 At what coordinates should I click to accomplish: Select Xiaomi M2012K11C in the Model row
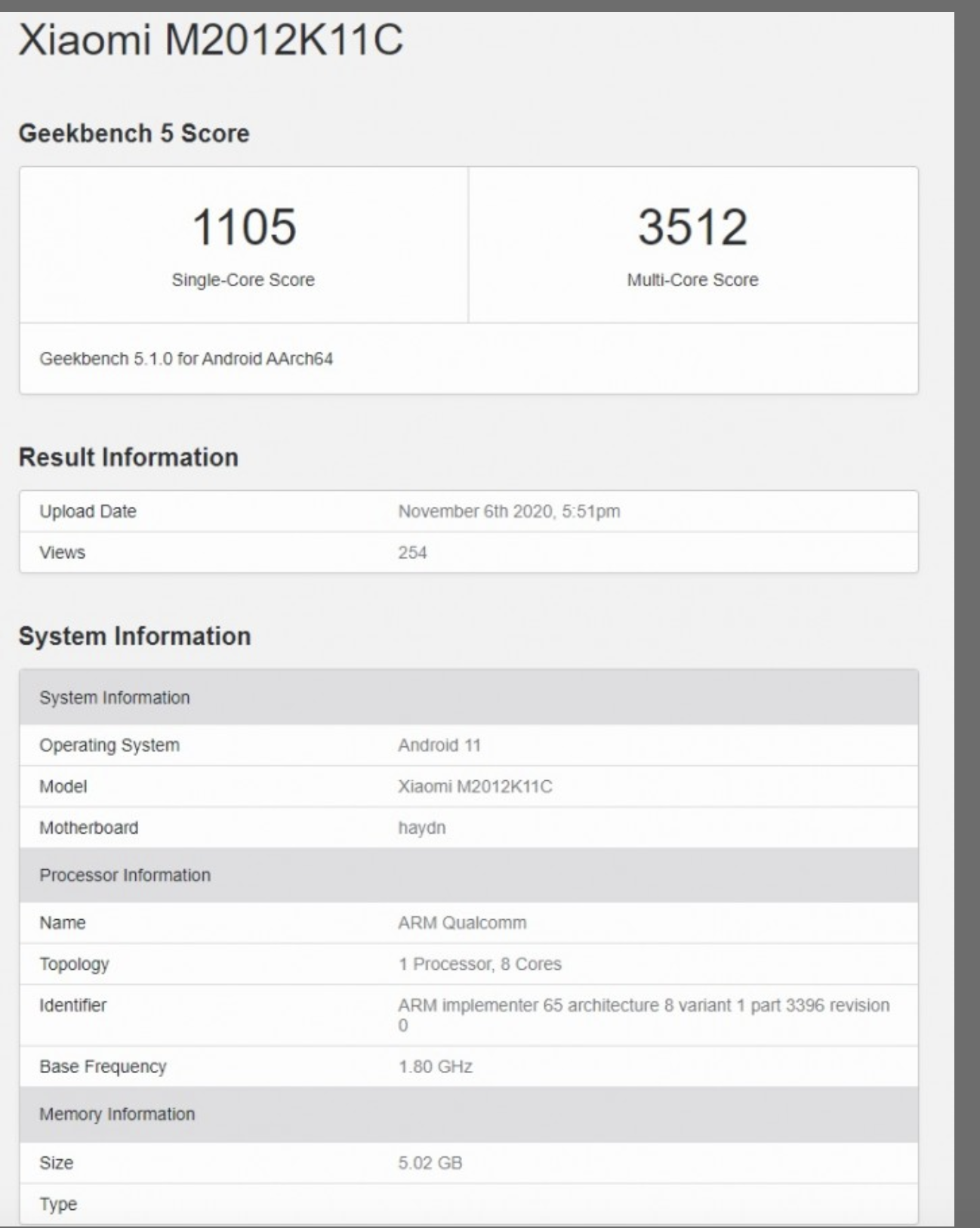[x=475, y=786]
